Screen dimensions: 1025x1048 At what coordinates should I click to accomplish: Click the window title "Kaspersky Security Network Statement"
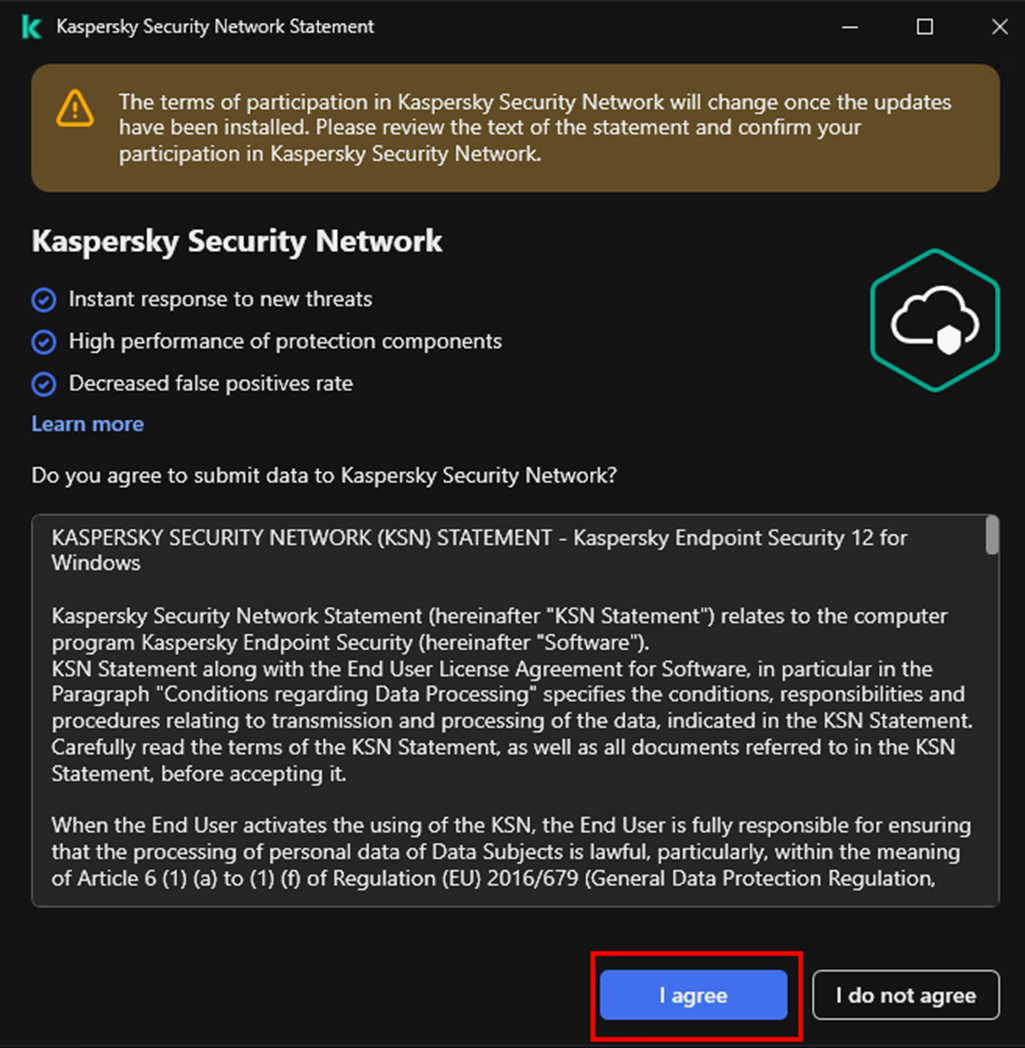point(215,27)
